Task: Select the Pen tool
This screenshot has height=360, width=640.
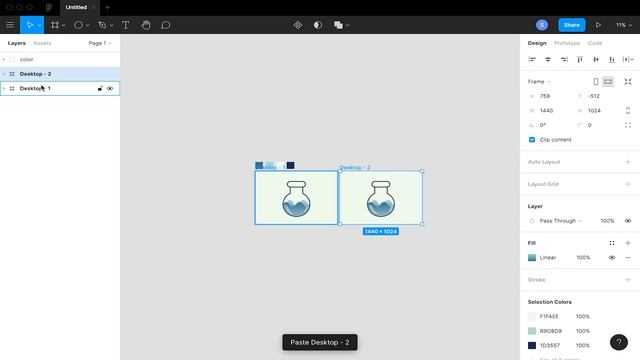Action: [x=102, y=25]
